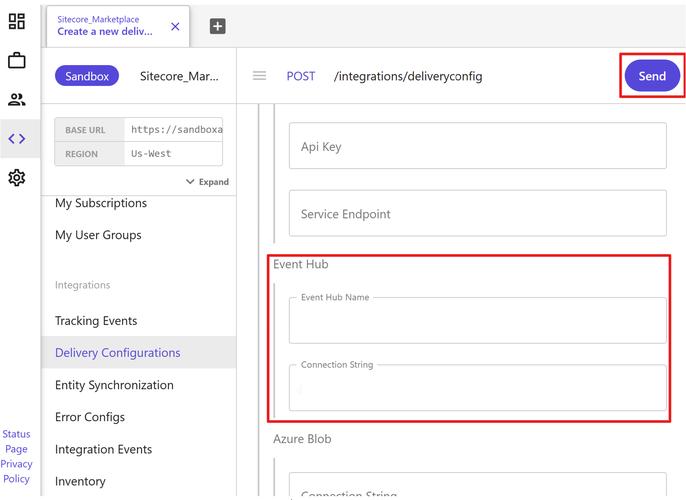Expand the base URL settings
This screenshot has height=500, width=686.
(207, 182)
